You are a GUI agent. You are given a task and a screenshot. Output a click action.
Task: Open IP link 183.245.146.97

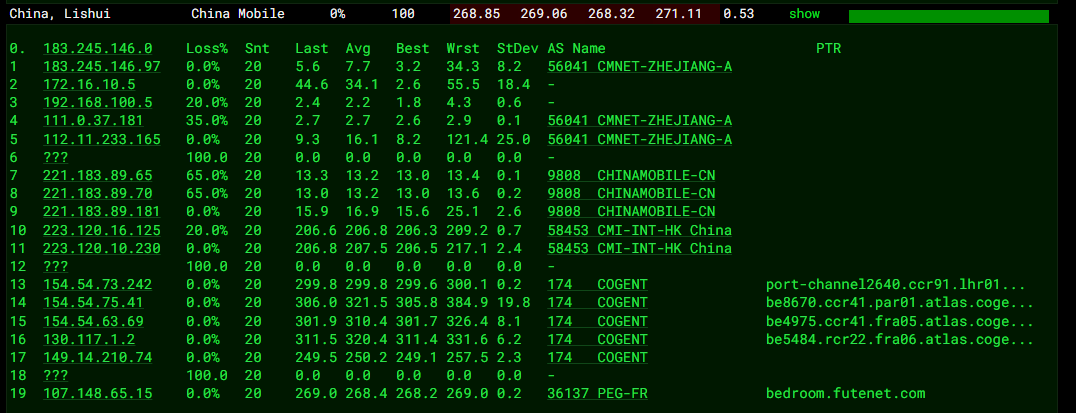102,67
